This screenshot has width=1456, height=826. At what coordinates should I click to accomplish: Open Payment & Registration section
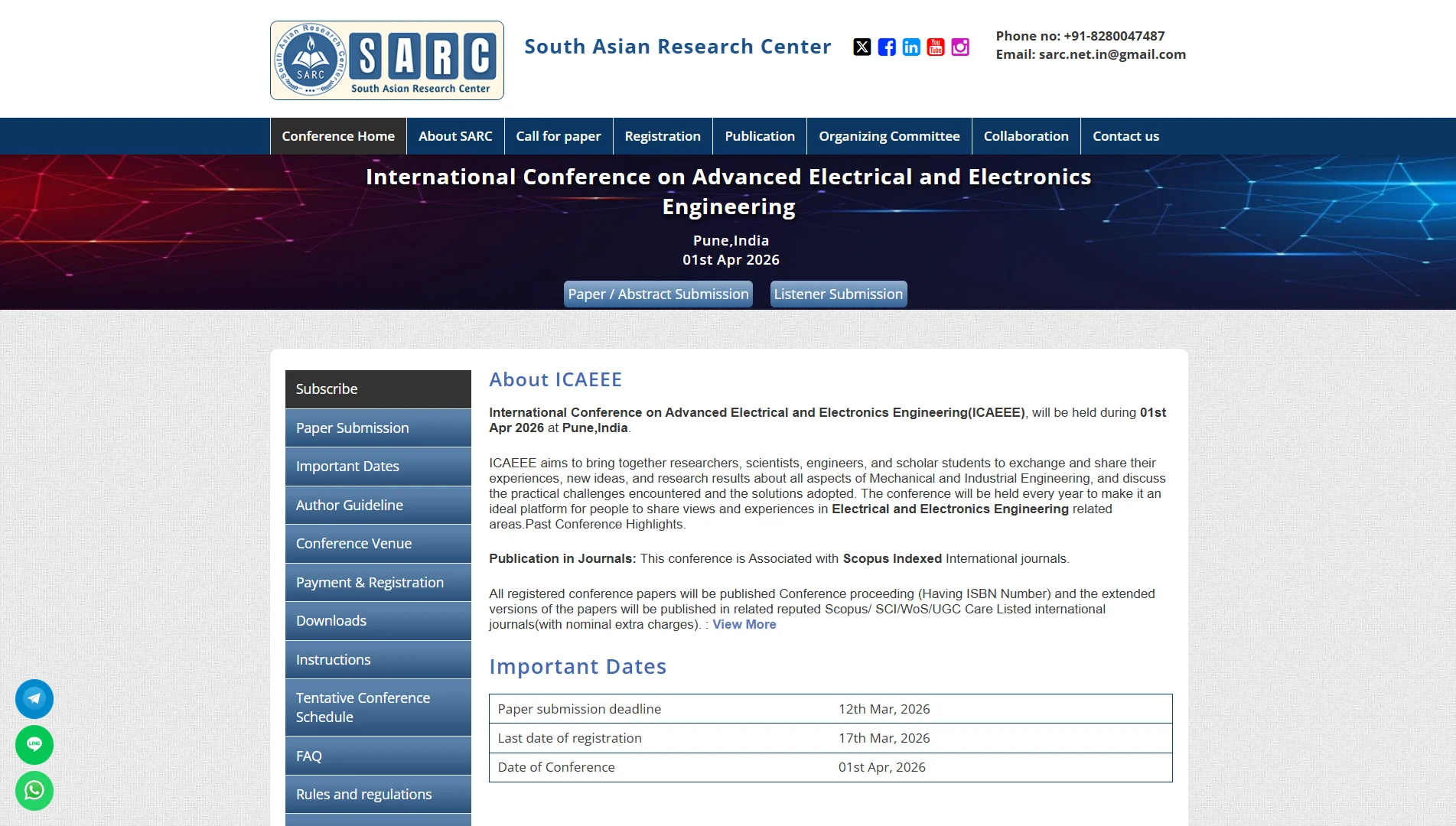(x=369, y=582)
